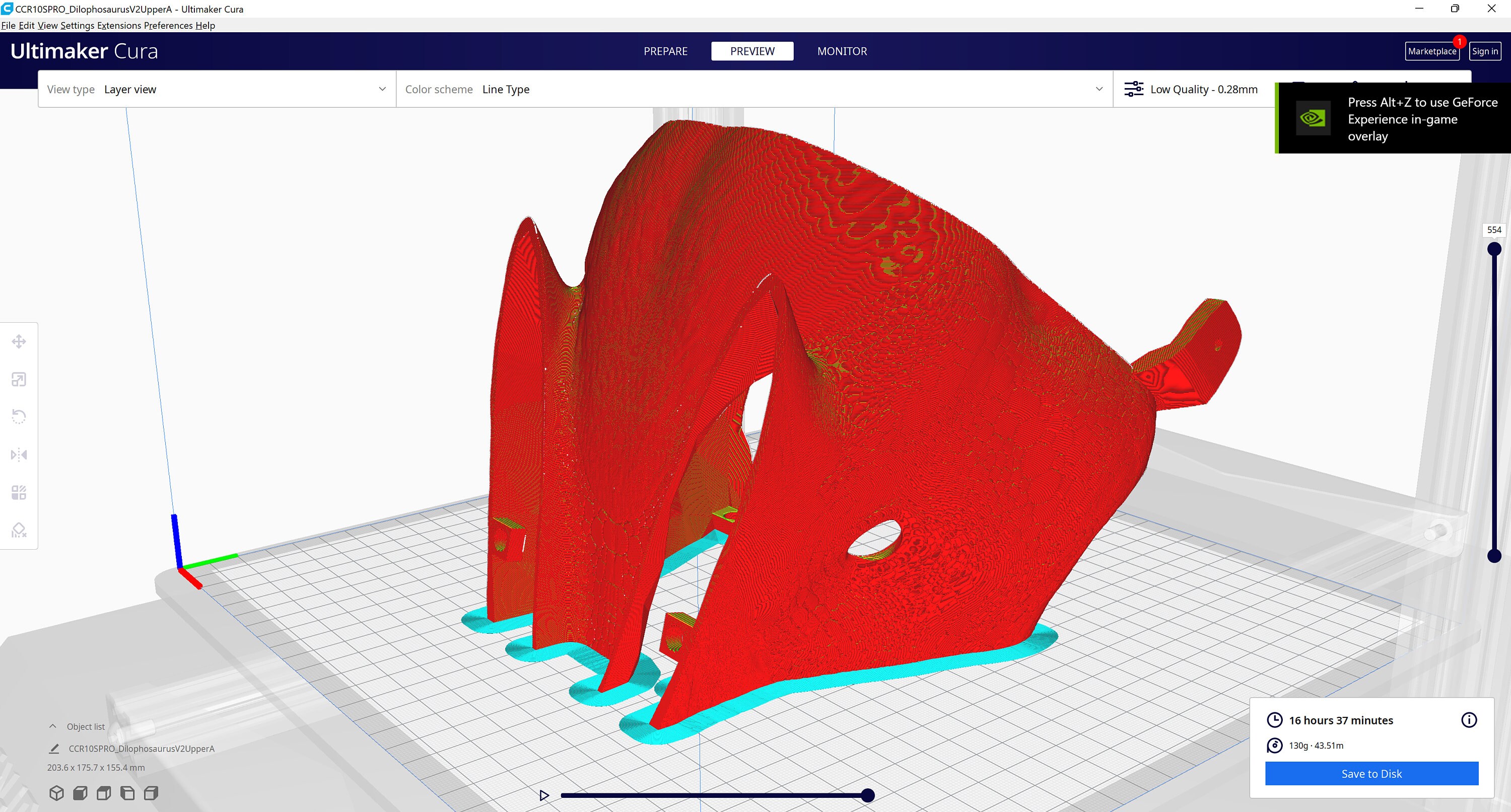This screenshot has height=812, width=1511.
Task: Click the Object list label
Action: (x=86, y=726)
